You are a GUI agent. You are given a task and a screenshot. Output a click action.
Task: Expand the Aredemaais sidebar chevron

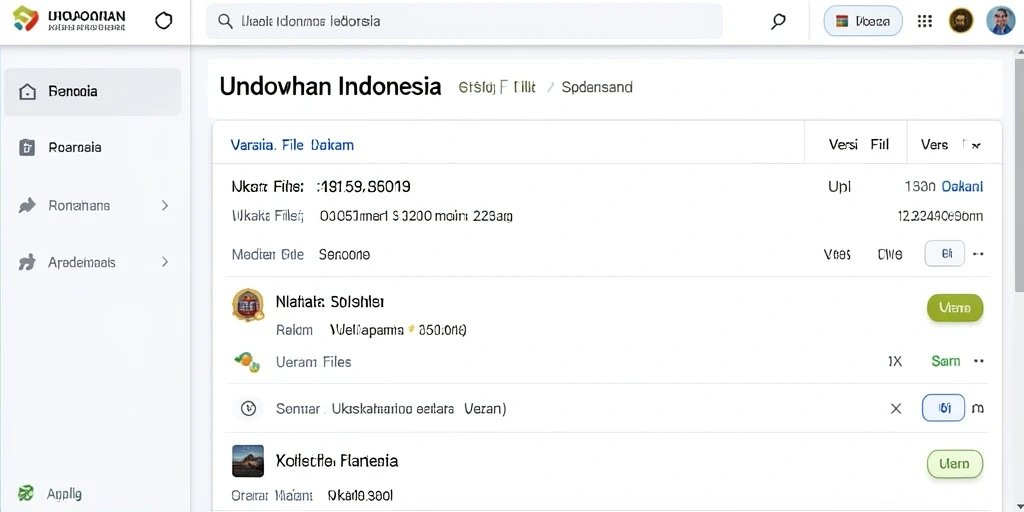coord(165,263)
